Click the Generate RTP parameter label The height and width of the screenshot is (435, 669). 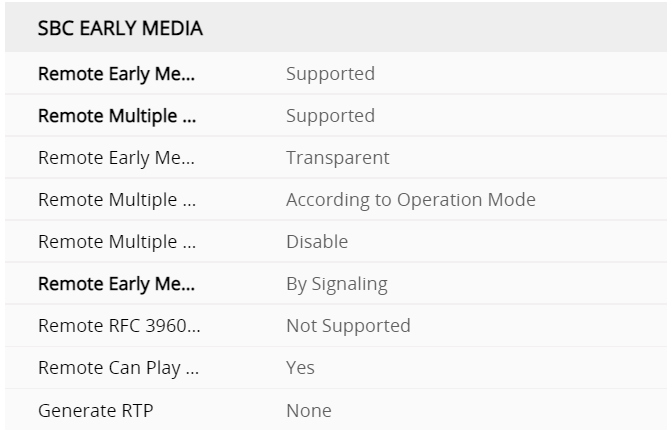96,411
